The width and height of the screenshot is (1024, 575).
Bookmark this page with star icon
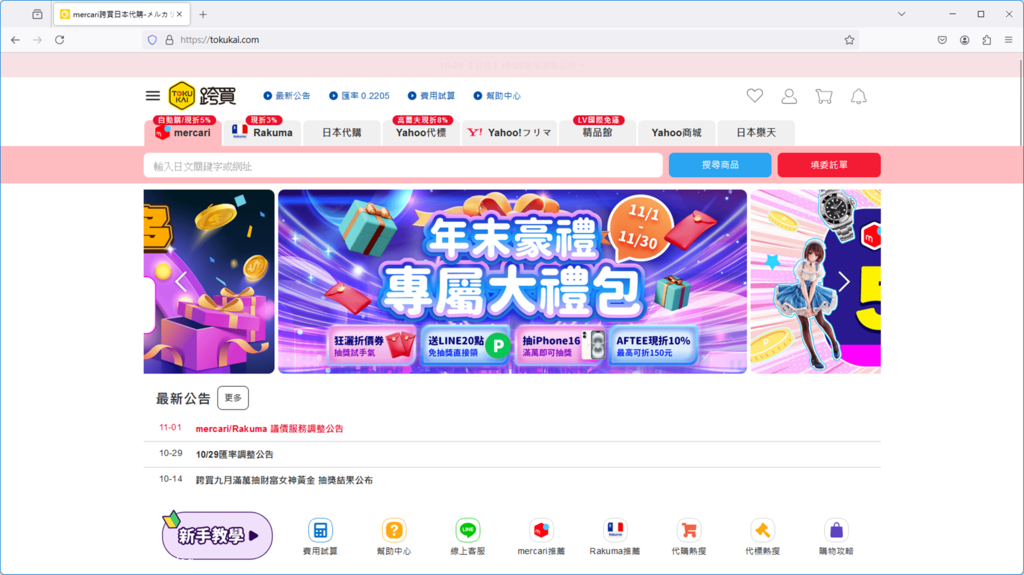[x=849, y=40]
